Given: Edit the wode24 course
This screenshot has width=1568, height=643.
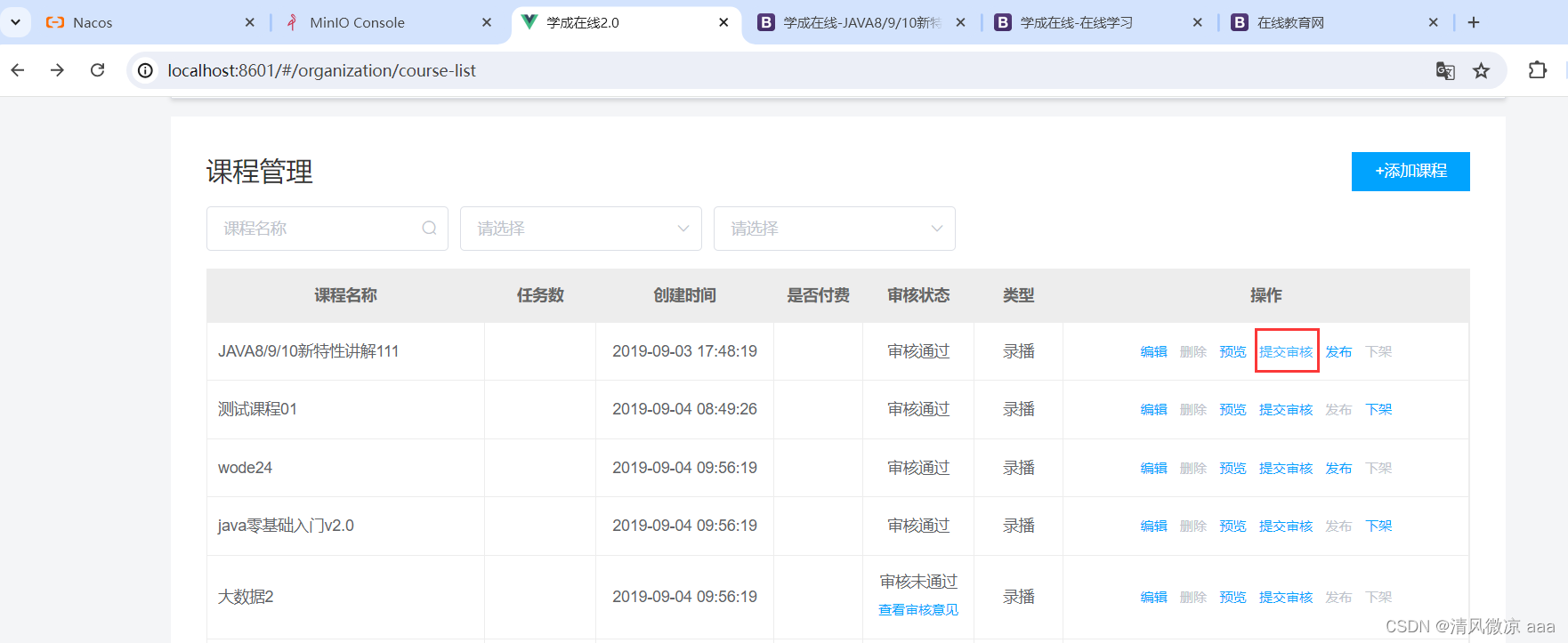Looking at the screenshot, I should (x=1153, y=468).
